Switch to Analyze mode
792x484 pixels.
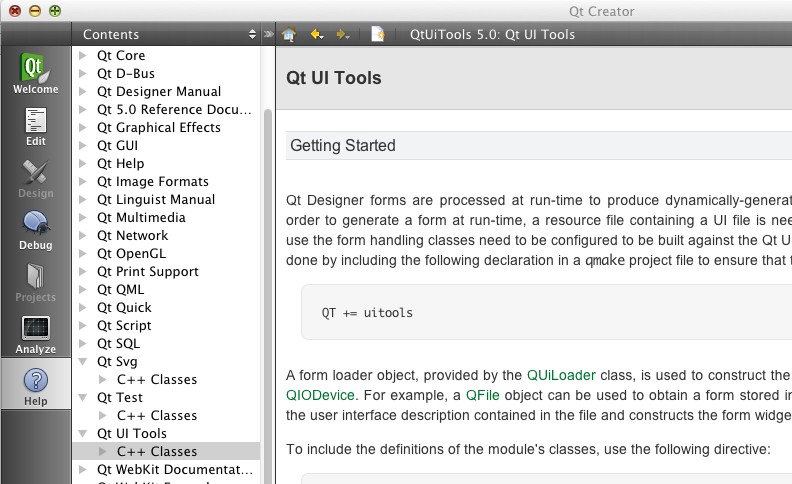point(36,335)
